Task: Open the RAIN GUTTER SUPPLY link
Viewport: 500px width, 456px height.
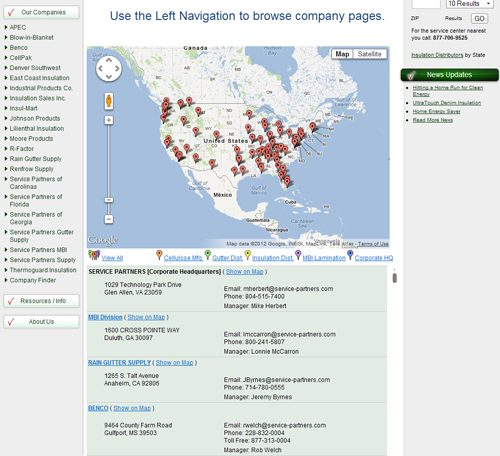Action: point(119,363)
